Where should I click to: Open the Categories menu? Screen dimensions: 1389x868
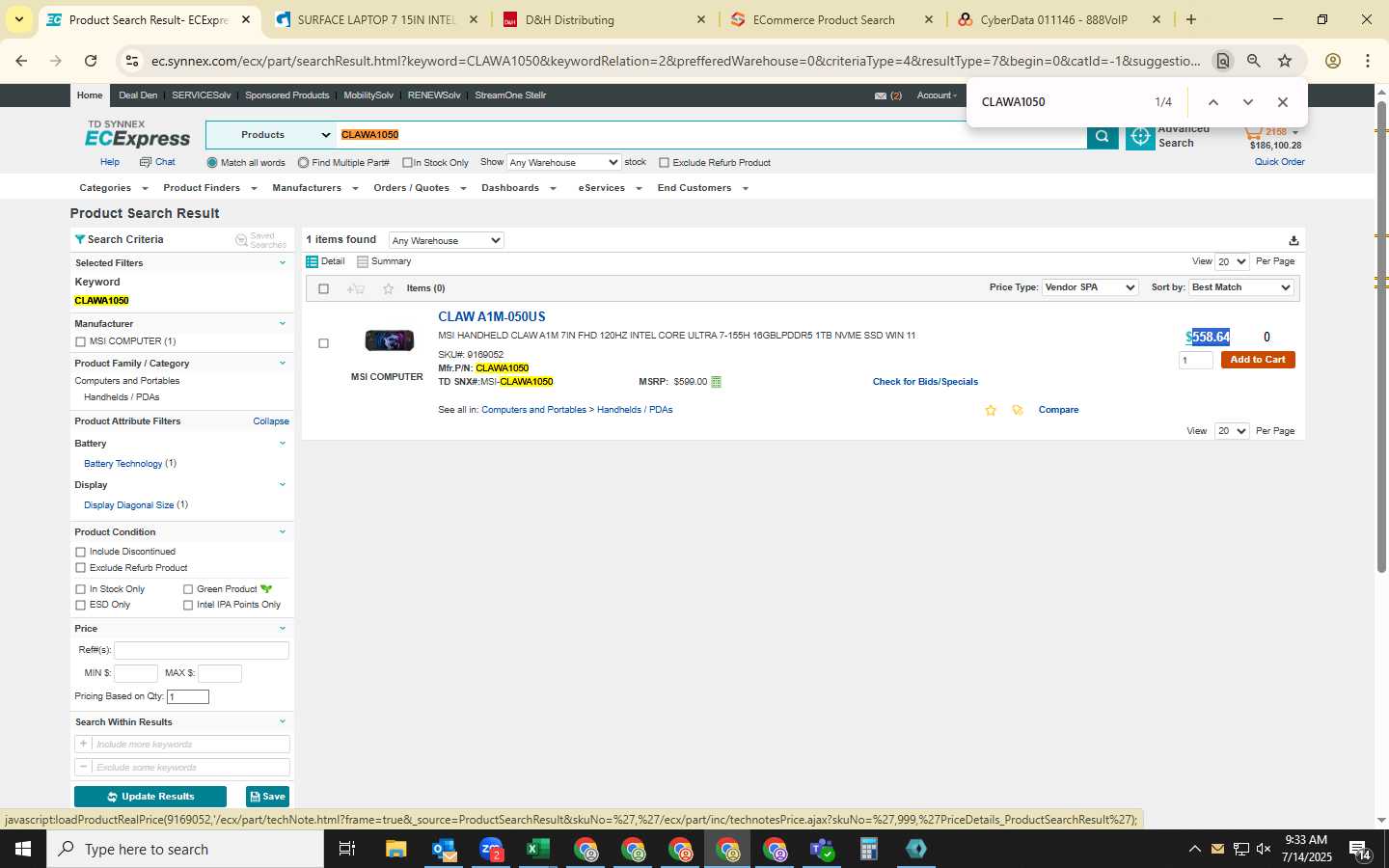click(x=113, y=188)
